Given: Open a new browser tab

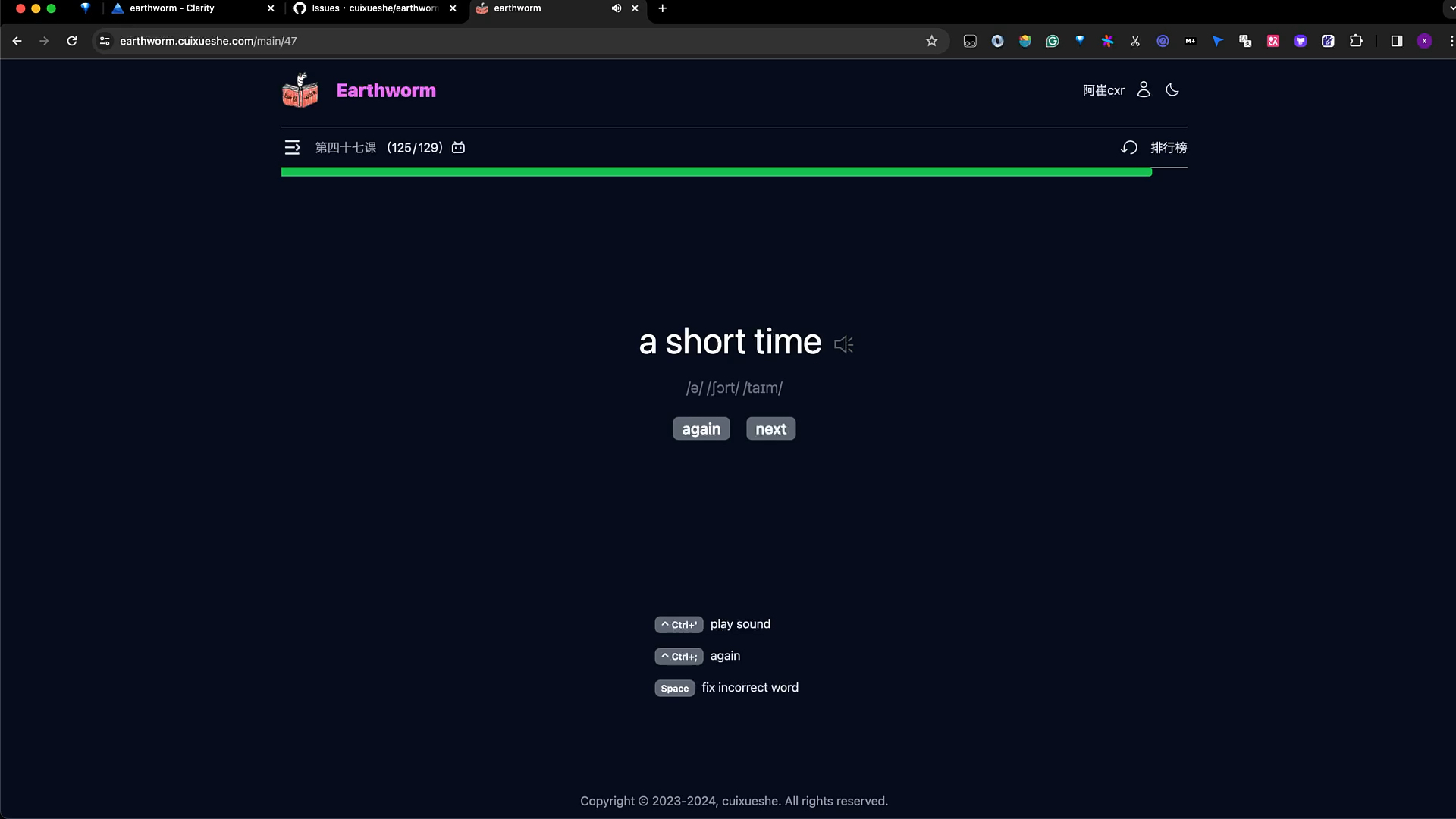Looking at the screenshot, I should (662, 8).
